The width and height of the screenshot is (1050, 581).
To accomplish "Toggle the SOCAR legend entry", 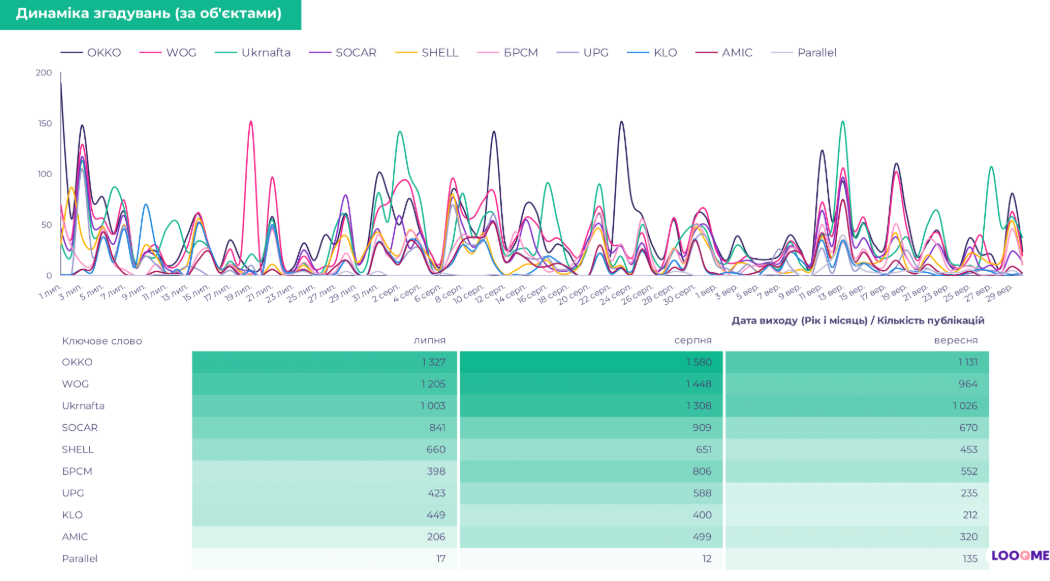I will (x=343, y=52).
